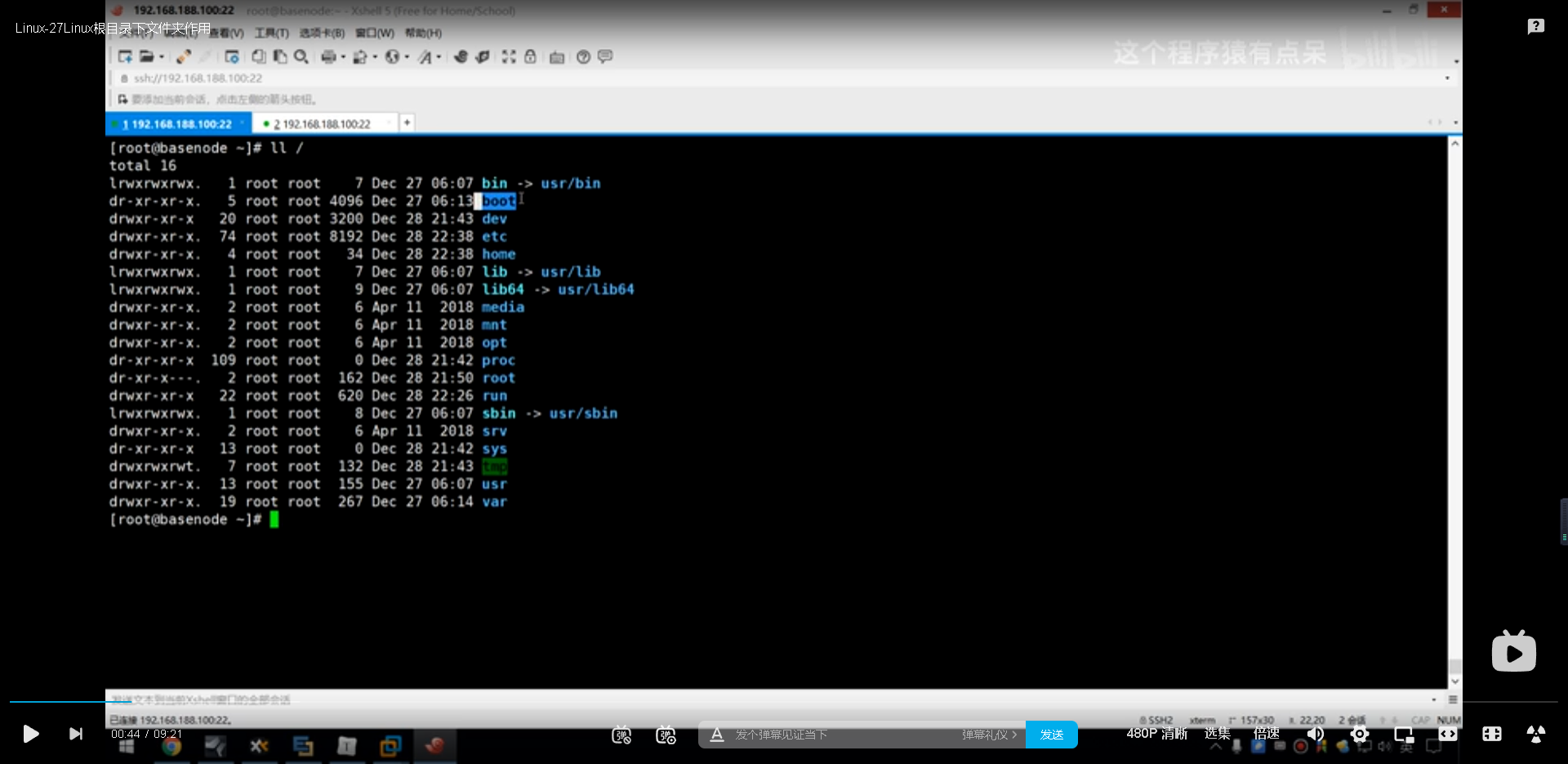Click the Xshell file transfer icon
The height and width of the screenshot is (764, 1568).
[x=359, y=56]
